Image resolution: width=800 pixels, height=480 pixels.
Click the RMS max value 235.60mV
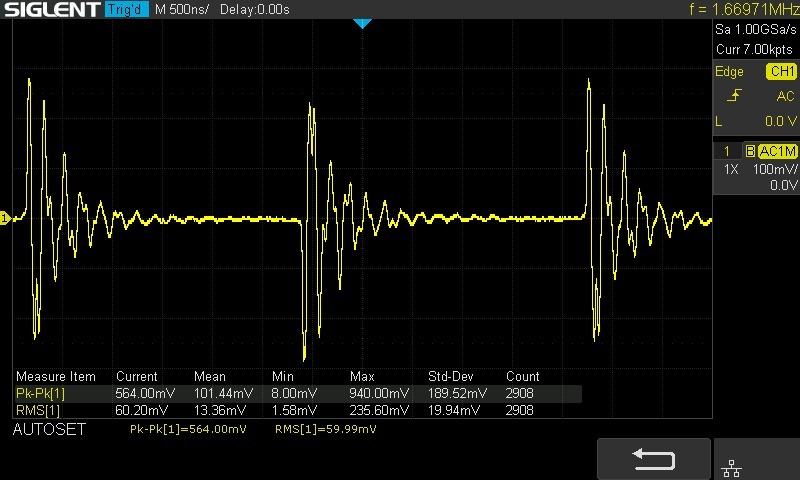point(379,410)
